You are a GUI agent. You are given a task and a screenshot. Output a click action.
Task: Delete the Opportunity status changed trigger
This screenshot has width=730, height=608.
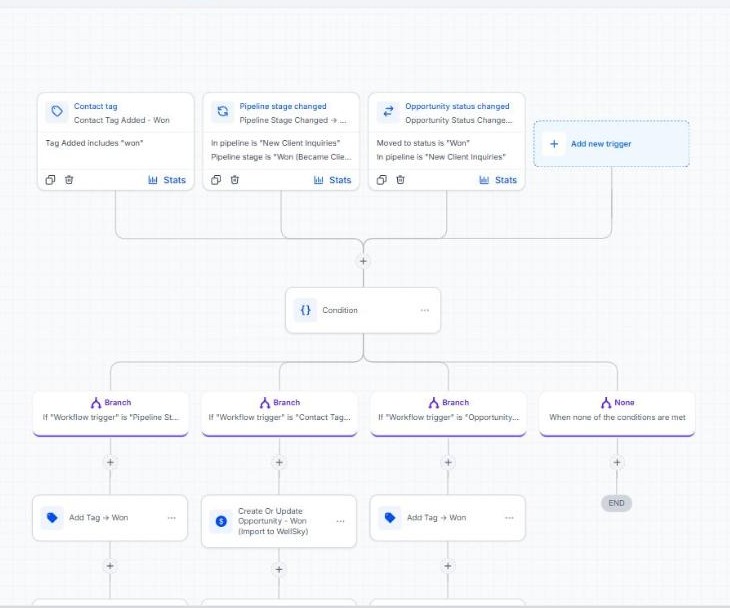(x=400, y=180)
